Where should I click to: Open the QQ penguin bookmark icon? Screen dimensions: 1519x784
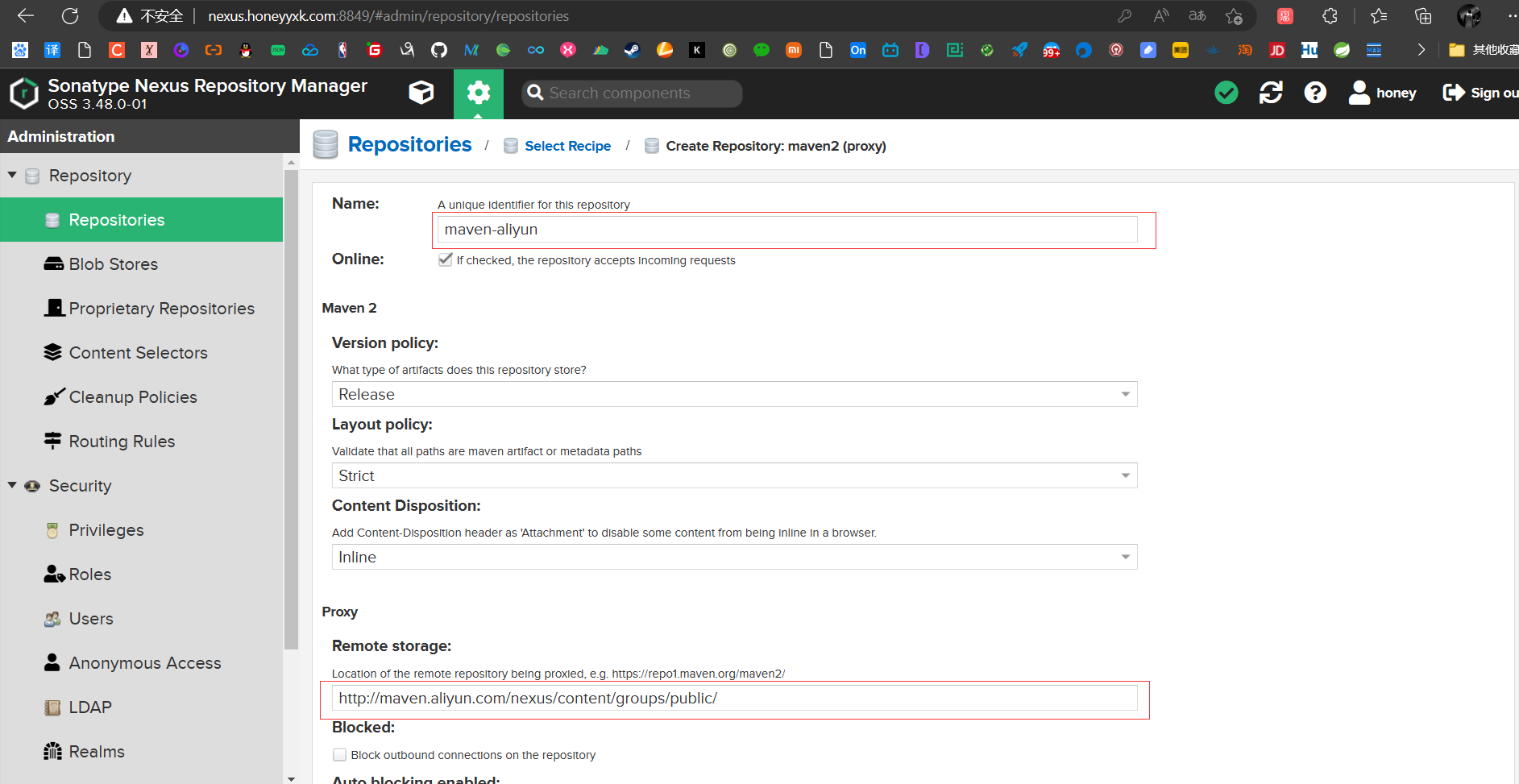point(246,50)
